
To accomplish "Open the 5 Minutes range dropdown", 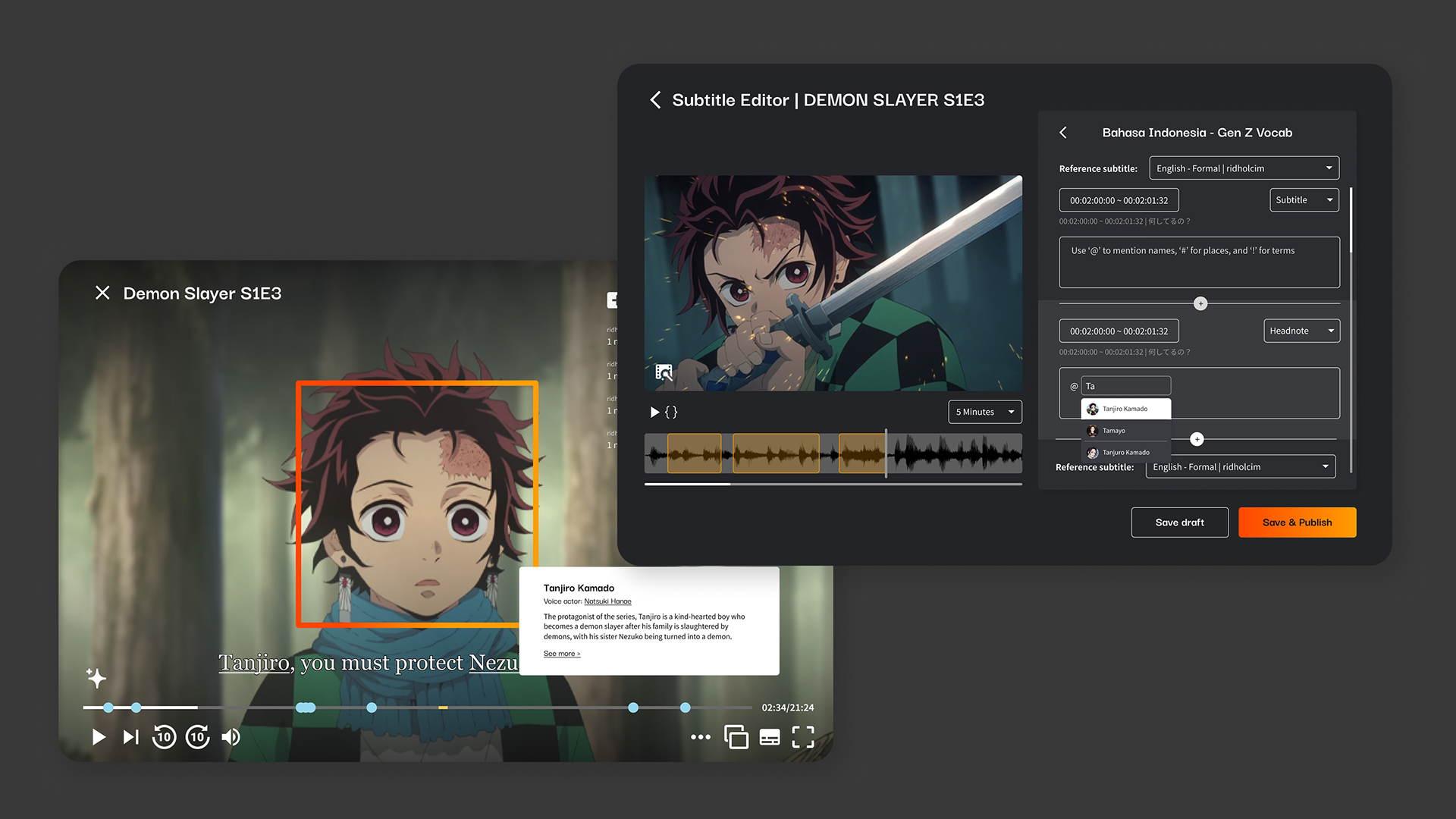I will click(x=984, y=412).
